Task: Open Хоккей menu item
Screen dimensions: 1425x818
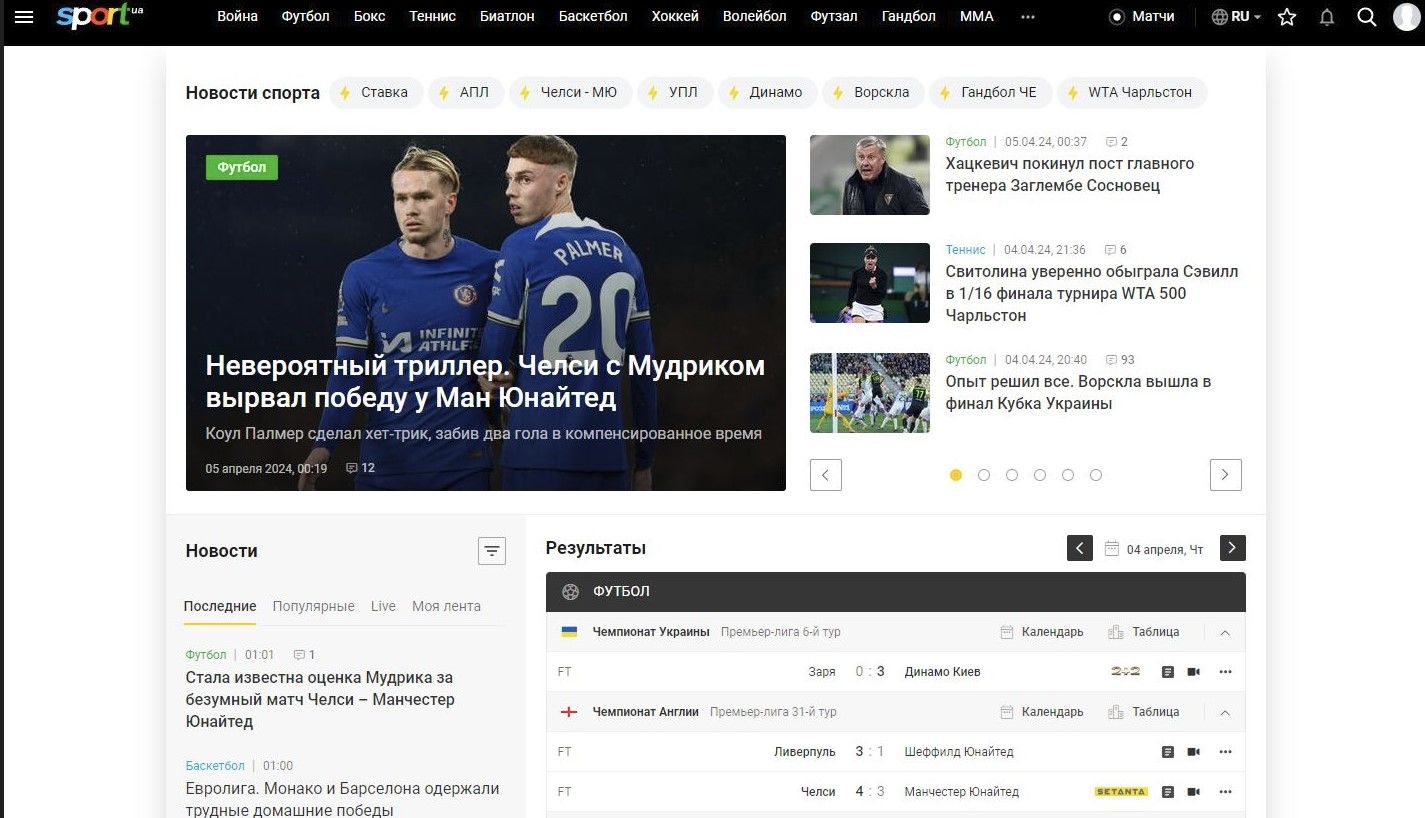Action: point(675,17)
